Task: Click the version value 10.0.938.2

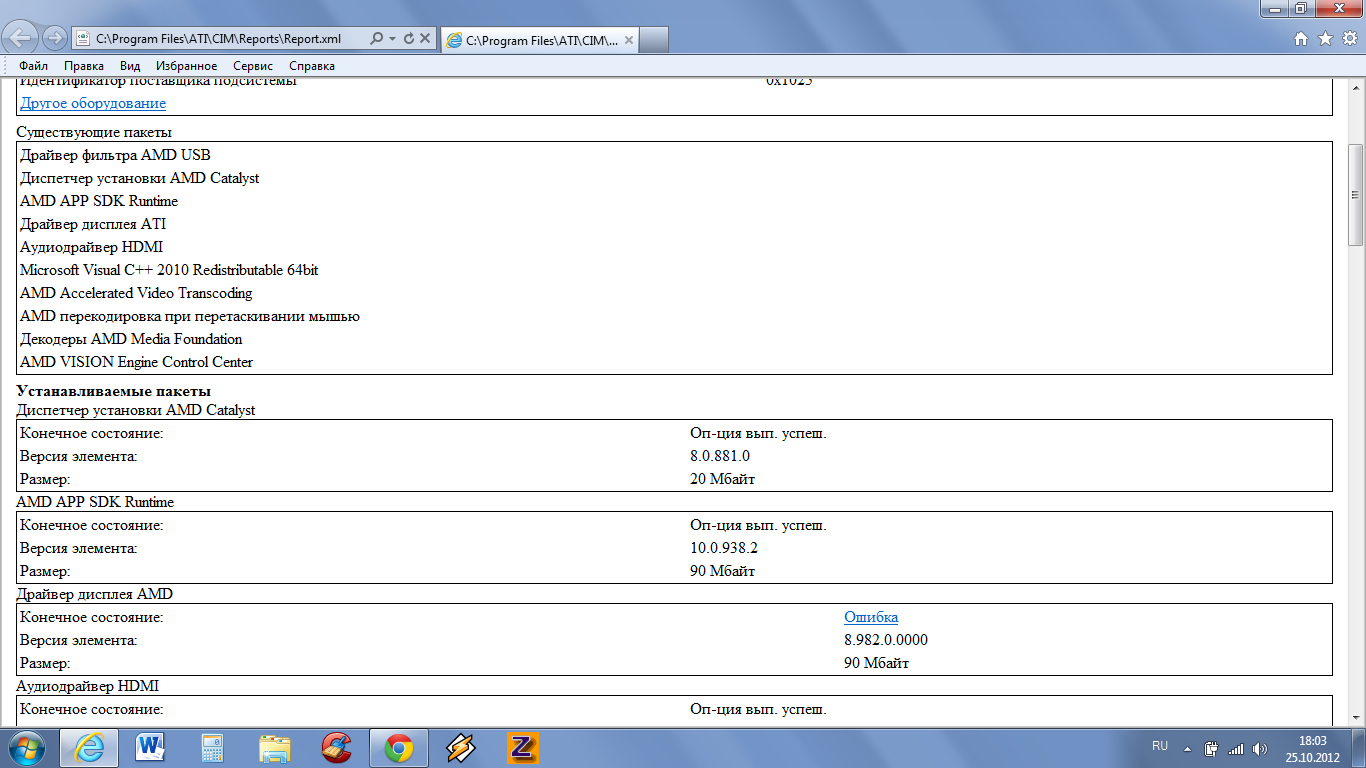Action: coord(724,548)
